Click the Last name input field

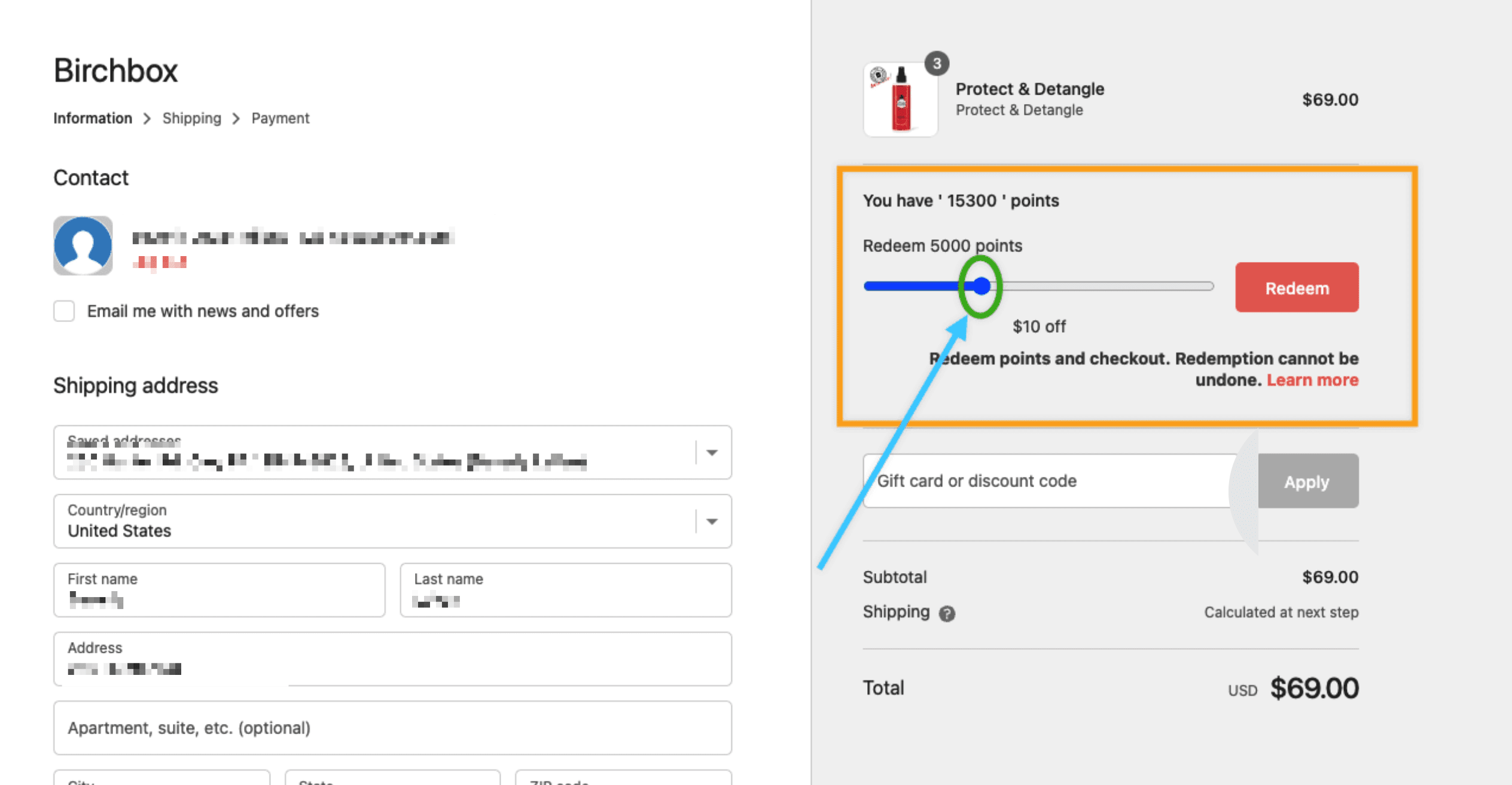[565, 590]
